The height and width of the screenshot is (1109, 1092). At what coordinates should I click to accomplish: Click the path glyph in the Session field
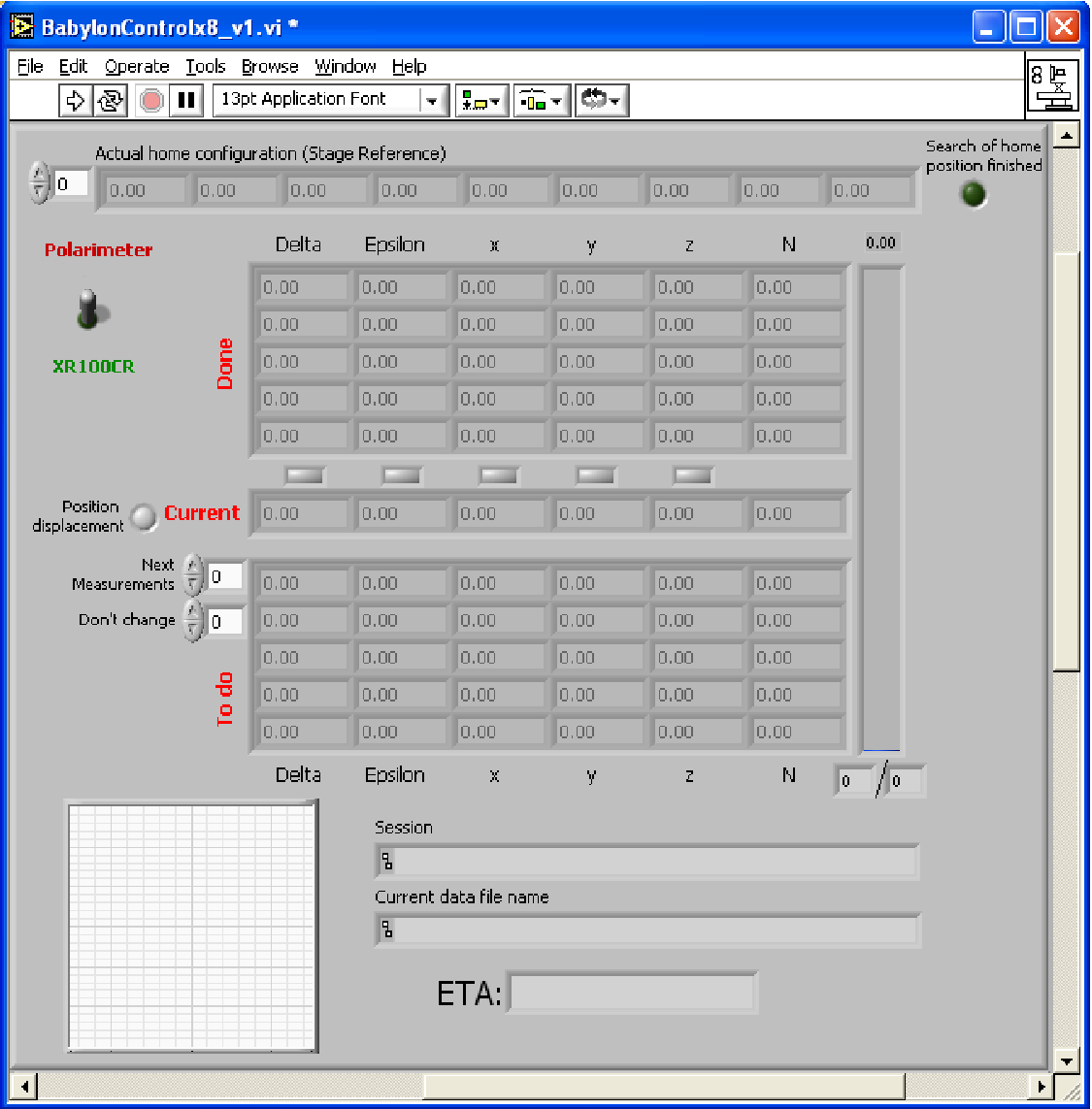pos(387,862)
